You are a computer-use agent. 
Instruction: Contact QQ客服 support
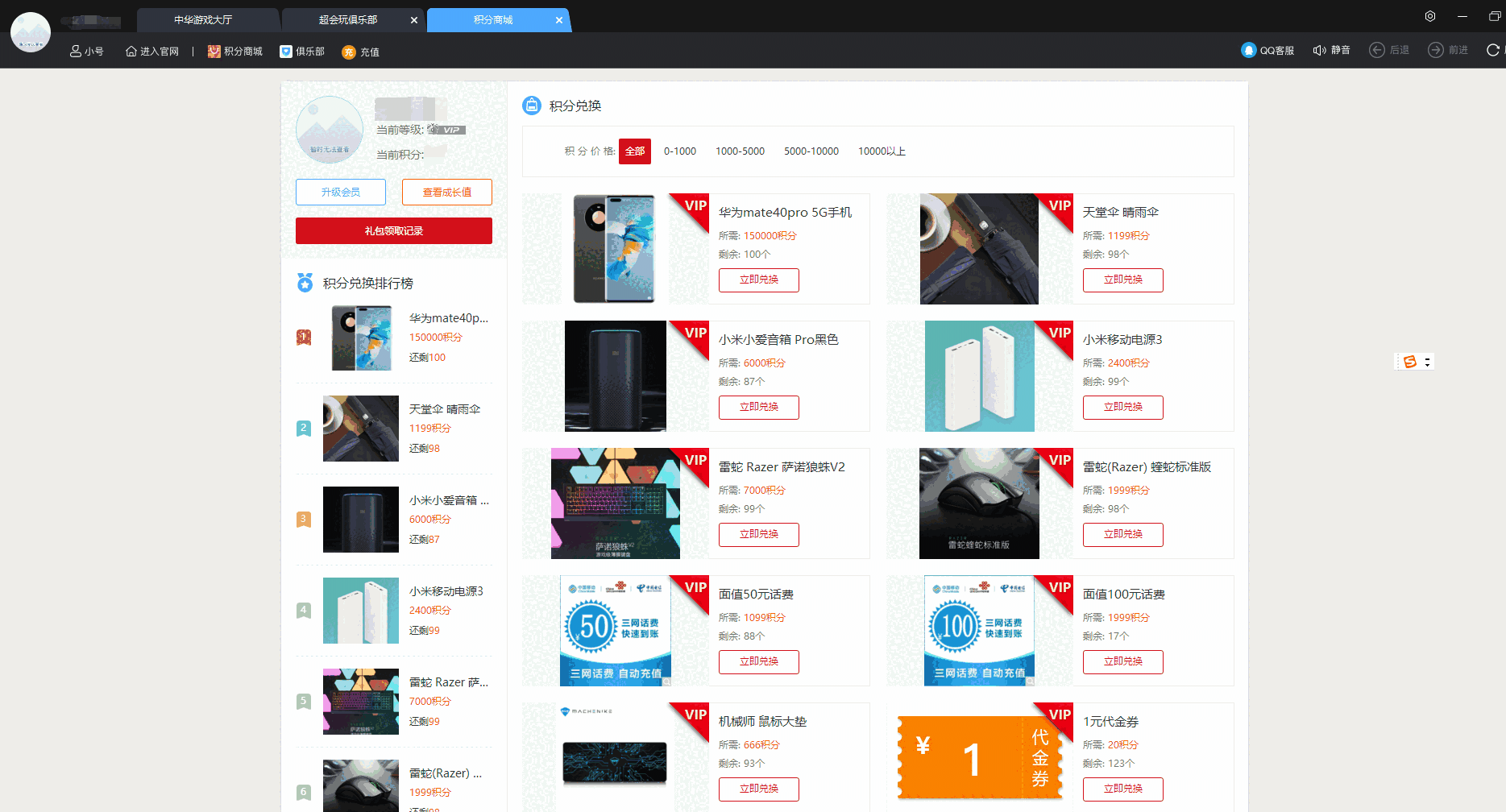tap(1267, 50)
